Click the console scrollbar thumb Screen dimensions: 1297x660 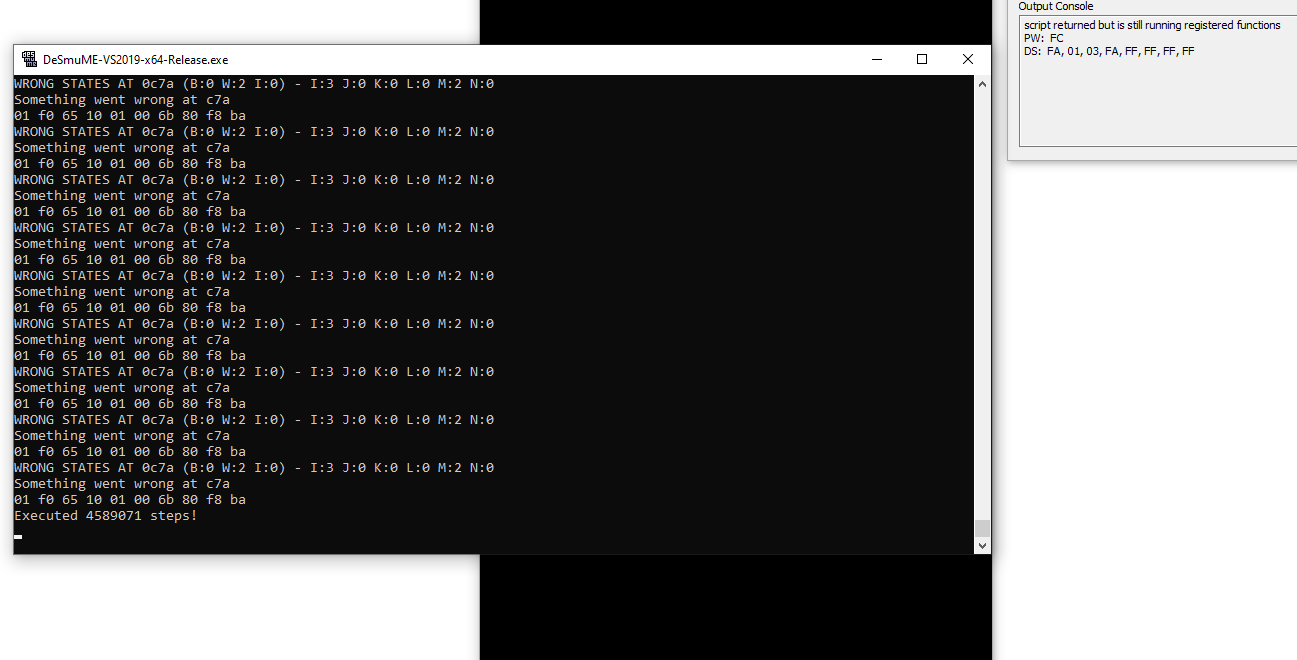click(x=982, y=528)
